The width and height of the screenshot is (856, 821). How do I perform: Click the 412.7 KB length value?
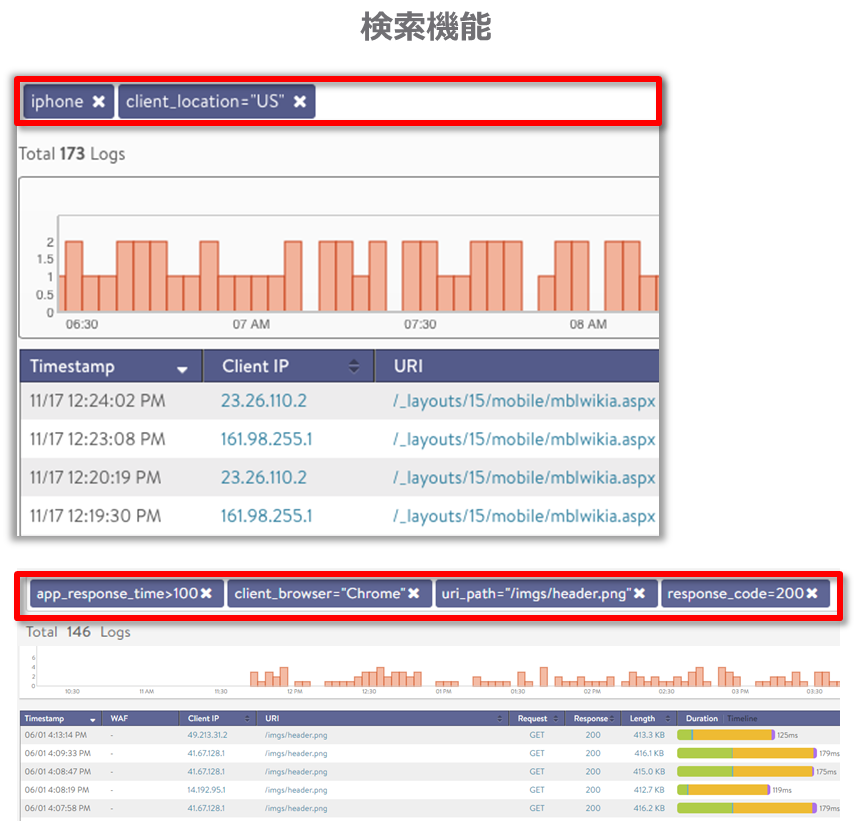[649, 790]
